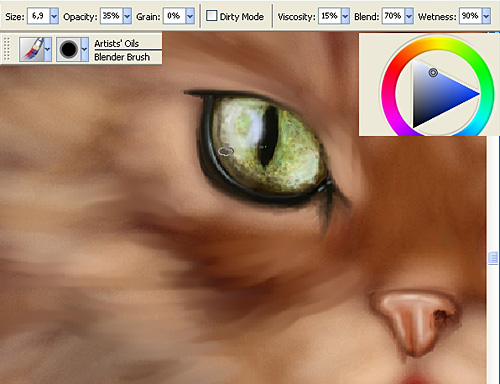Open the Opacity slider dropdown arrow

click(127, 16)
